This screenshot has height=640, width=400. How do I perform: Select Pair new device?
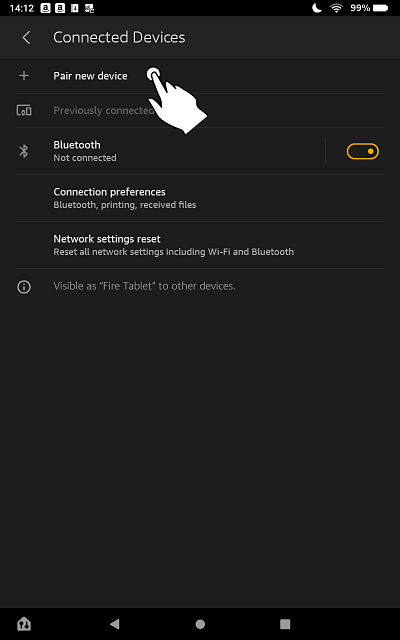(200, 76)
